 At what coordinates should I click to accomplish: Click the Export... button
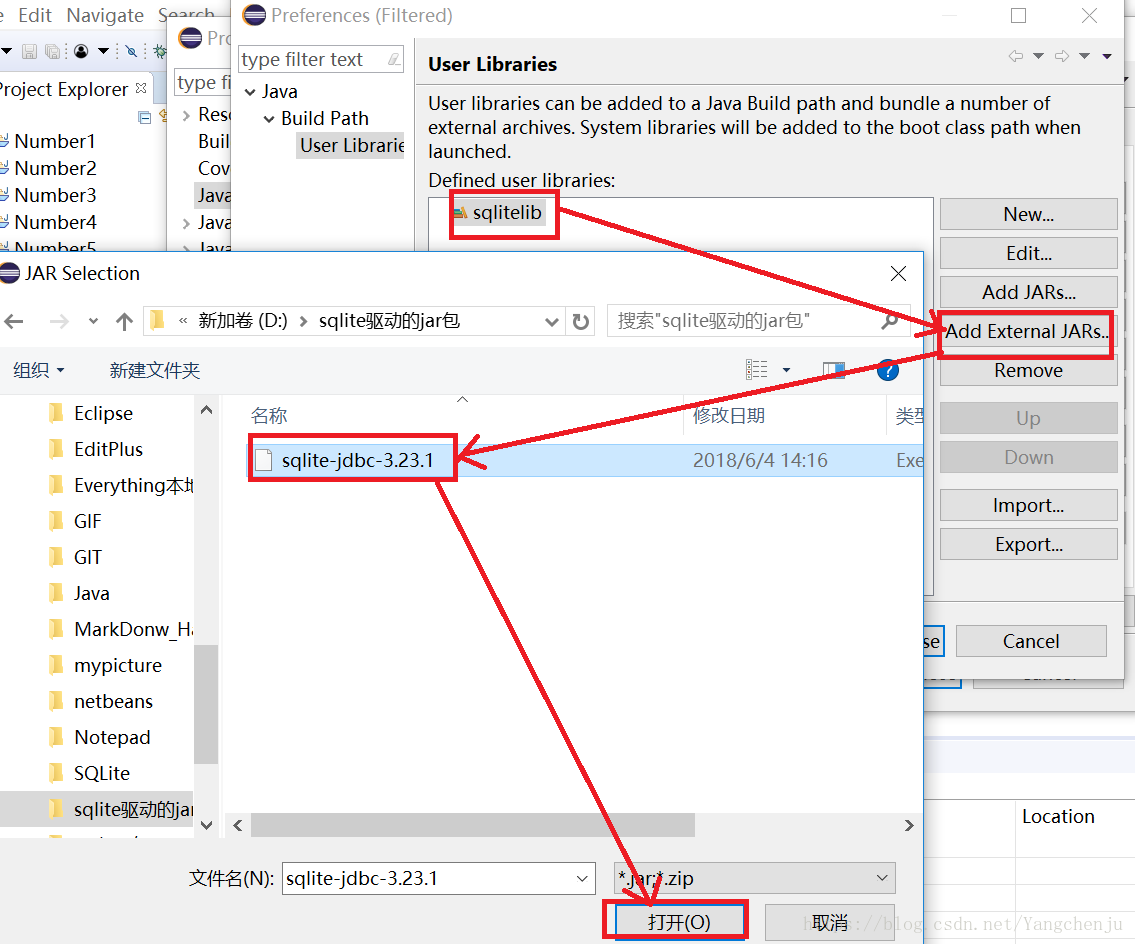pyautogui.click(x=1029, y=544)
